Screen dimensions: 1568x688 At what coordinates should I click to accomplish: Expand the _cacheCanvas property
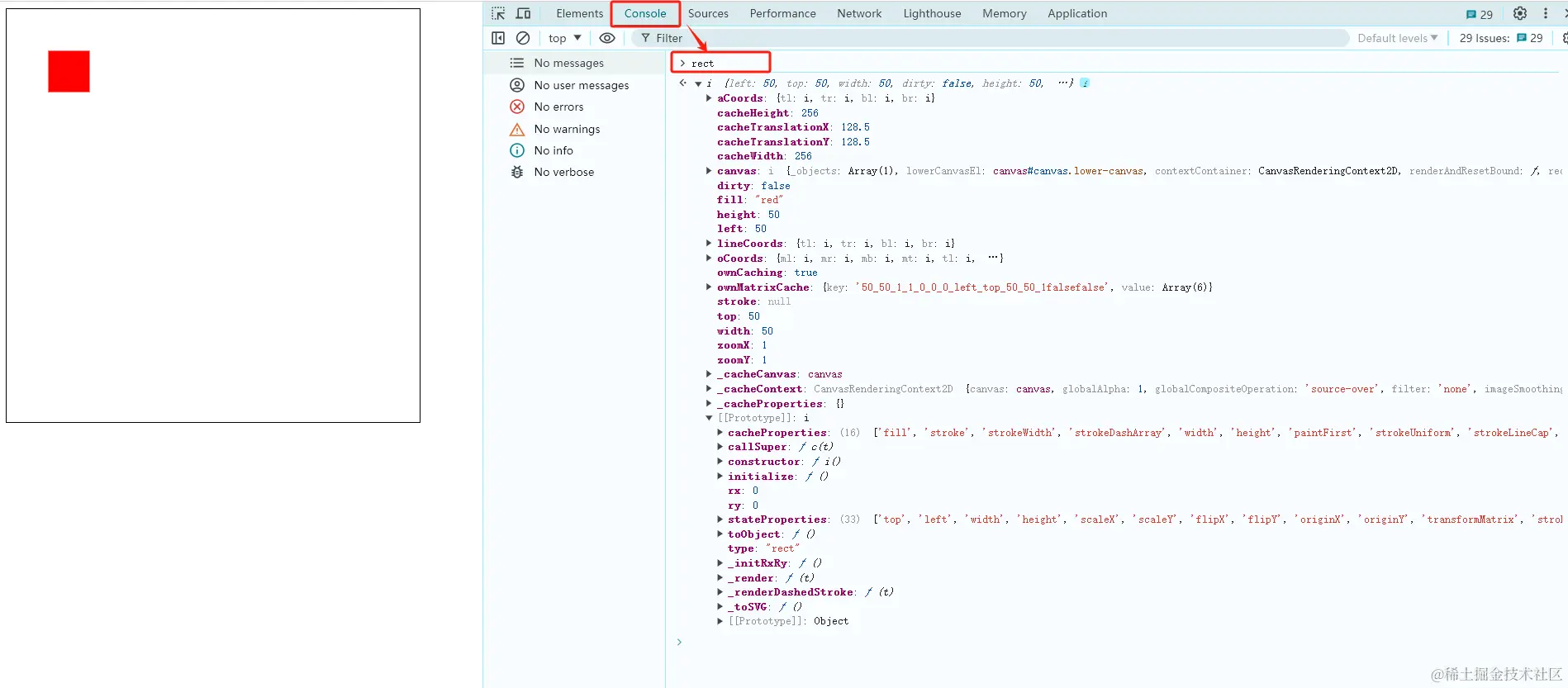[709, 374]
